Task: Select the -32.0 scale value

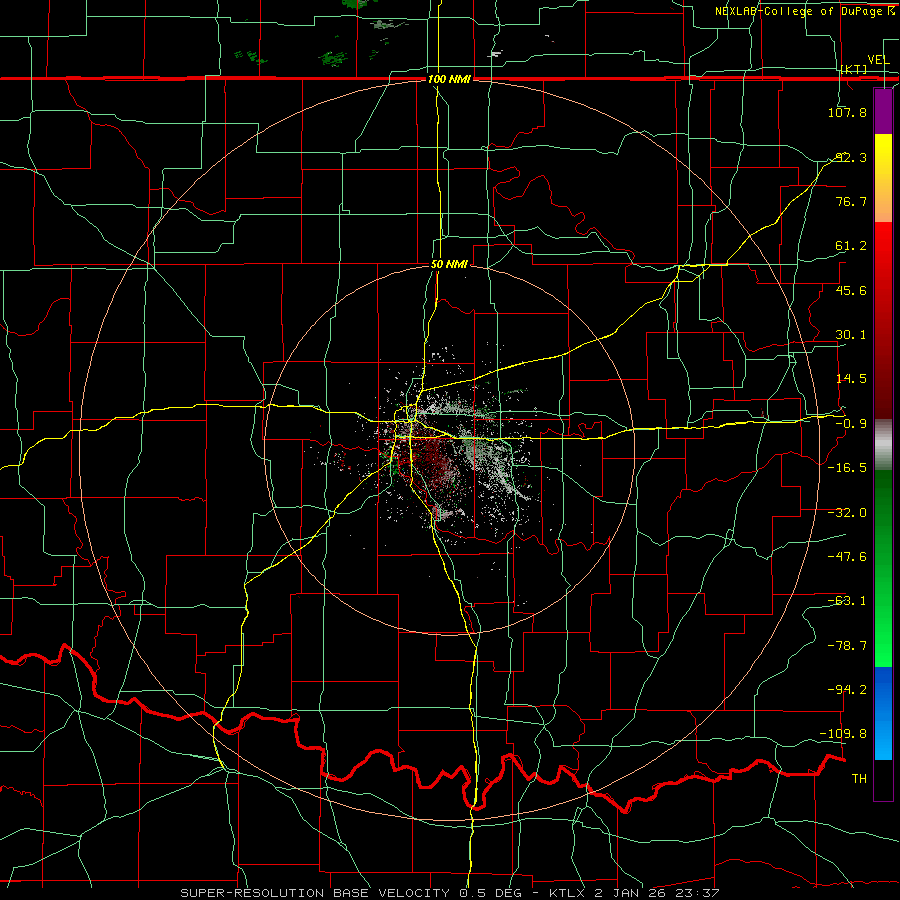Action: tap(847, 513)
